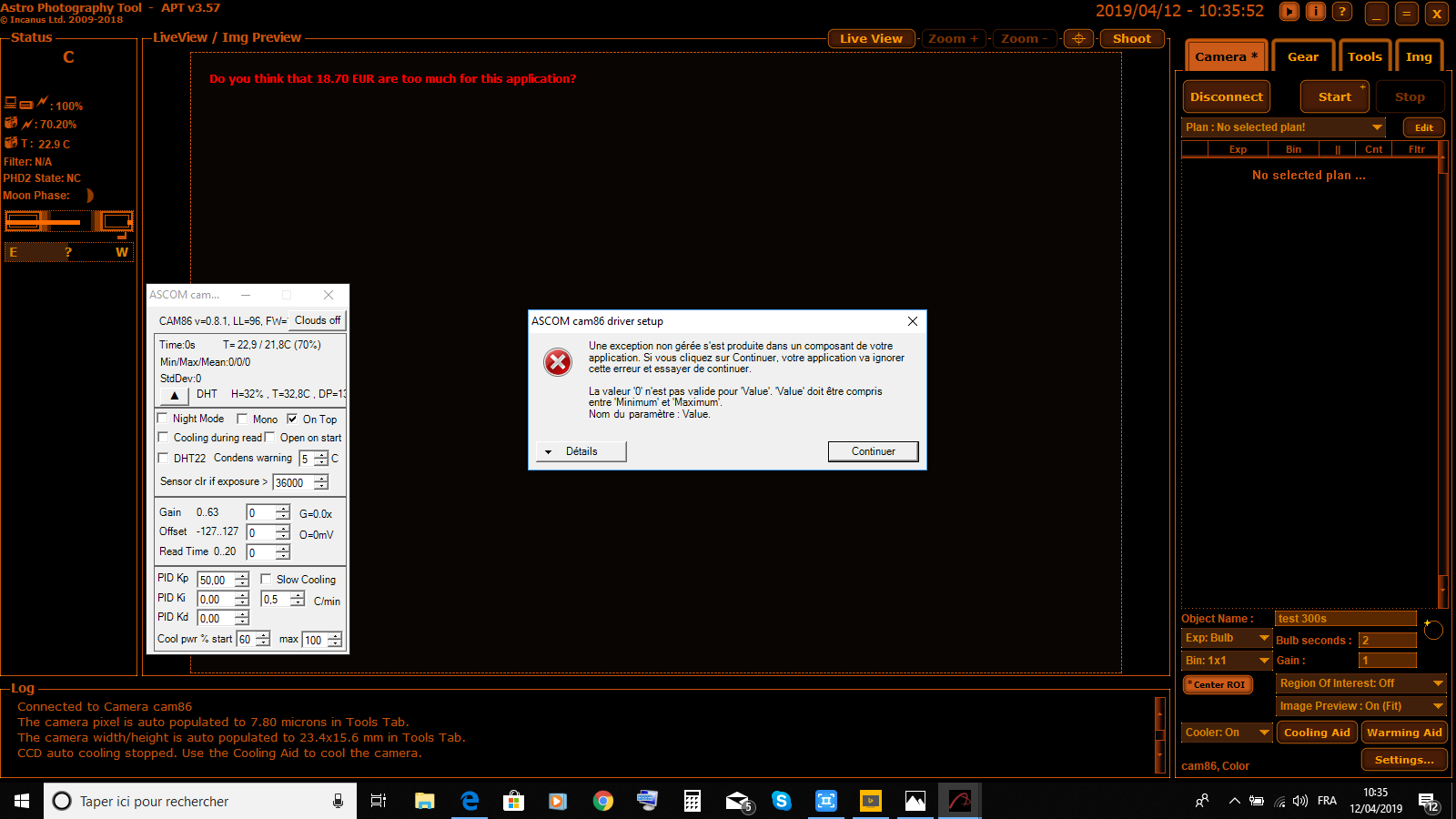Click the E–W pier side indicator bar
Viewport: 1456px width, 819px height.
(69, 252)
